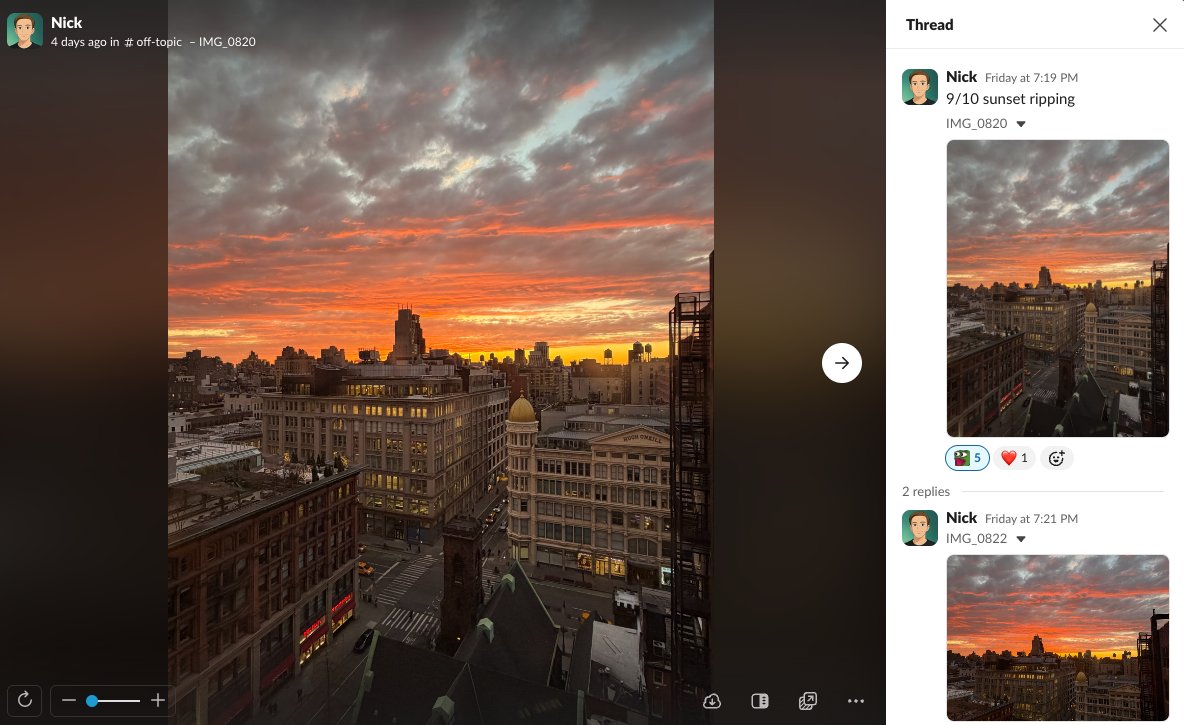Go to next image with arrow button

click(841, 363)
